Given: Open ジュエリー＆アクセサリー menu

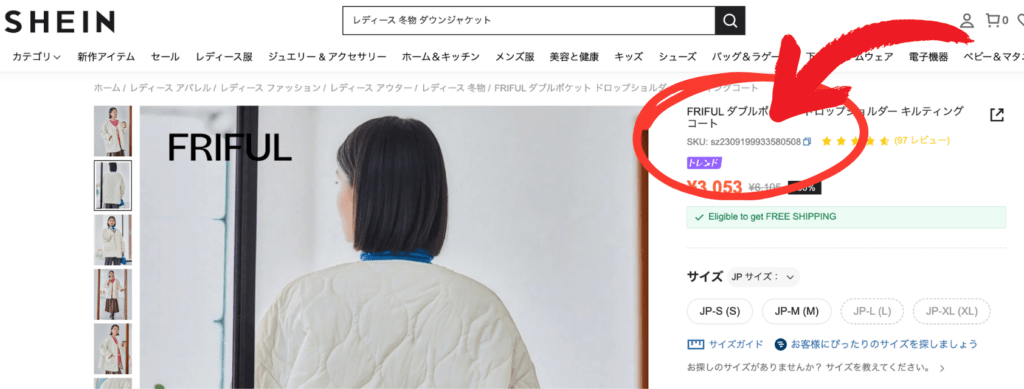Looking at the screenshot, I should tap(327, 57).
